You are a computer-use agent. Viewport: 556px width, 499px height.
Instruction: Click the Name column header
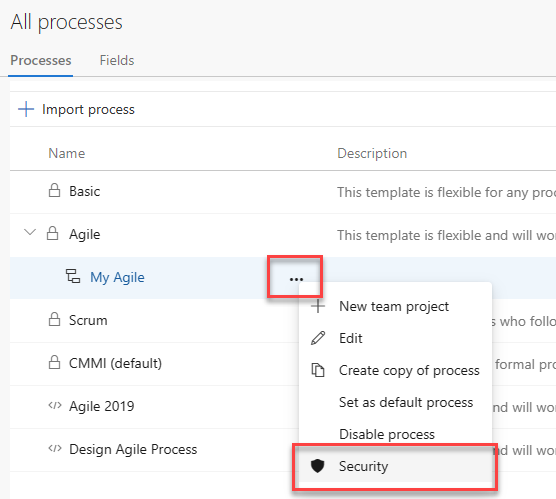tap(67, 153)
